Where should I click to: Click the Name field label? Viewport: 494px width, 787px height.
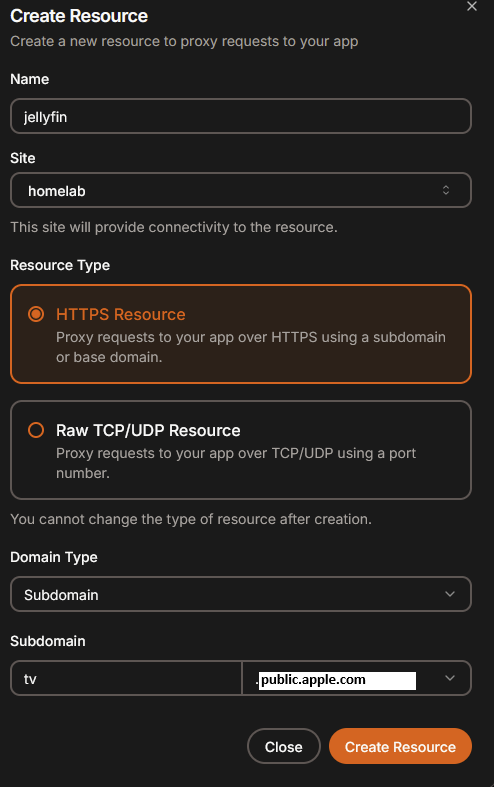point(30,79)
